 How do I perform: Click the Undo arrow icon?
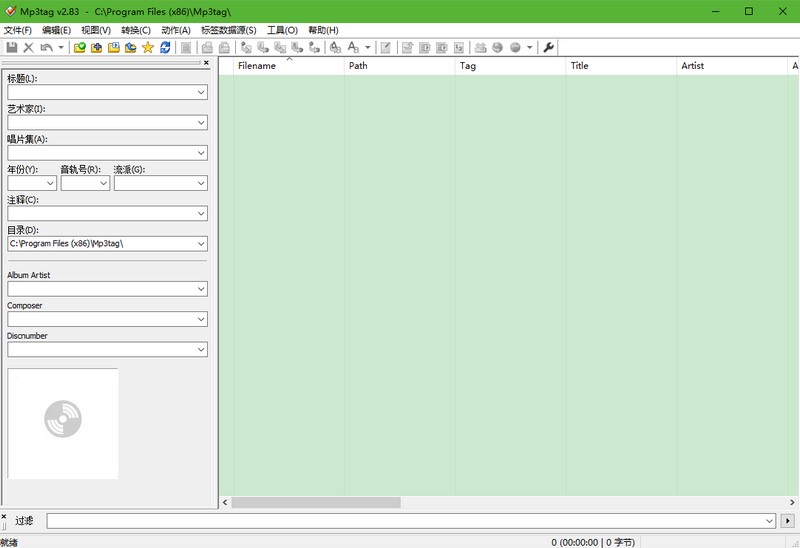[x=46, y=47]
